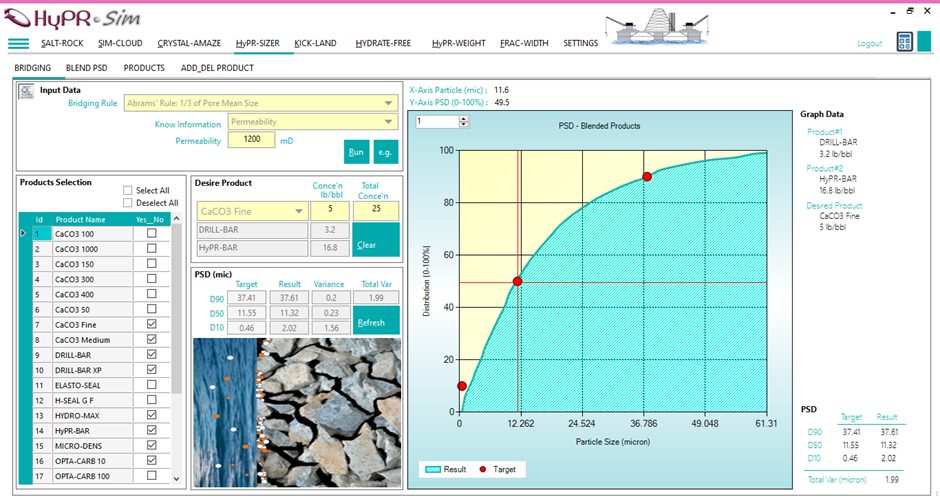Image resolution: width=940 pixels, height=496 pixels.
Task: Expand the Bridging Rule dropdown
Action: pyautogui.click(x=388, y=103)
